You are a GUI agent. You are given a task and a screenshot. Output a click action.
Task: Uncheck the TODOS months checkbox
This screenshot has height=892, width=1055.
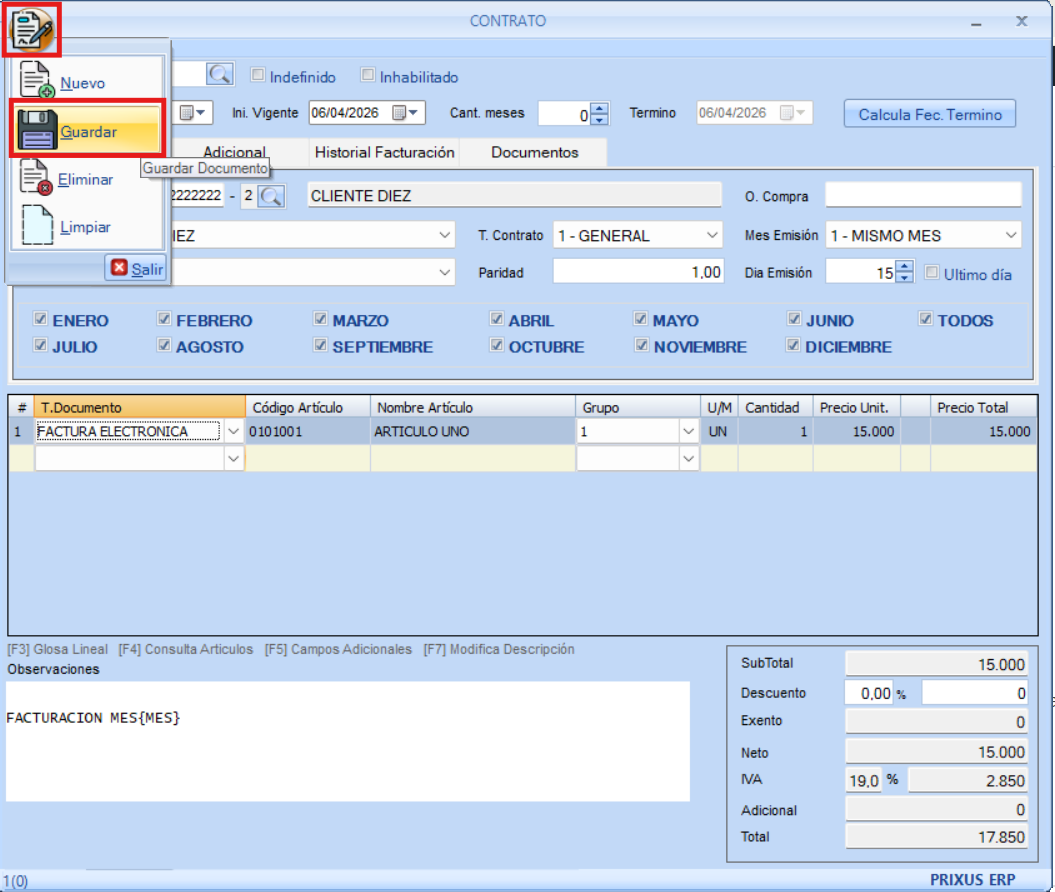click(925, 320)
